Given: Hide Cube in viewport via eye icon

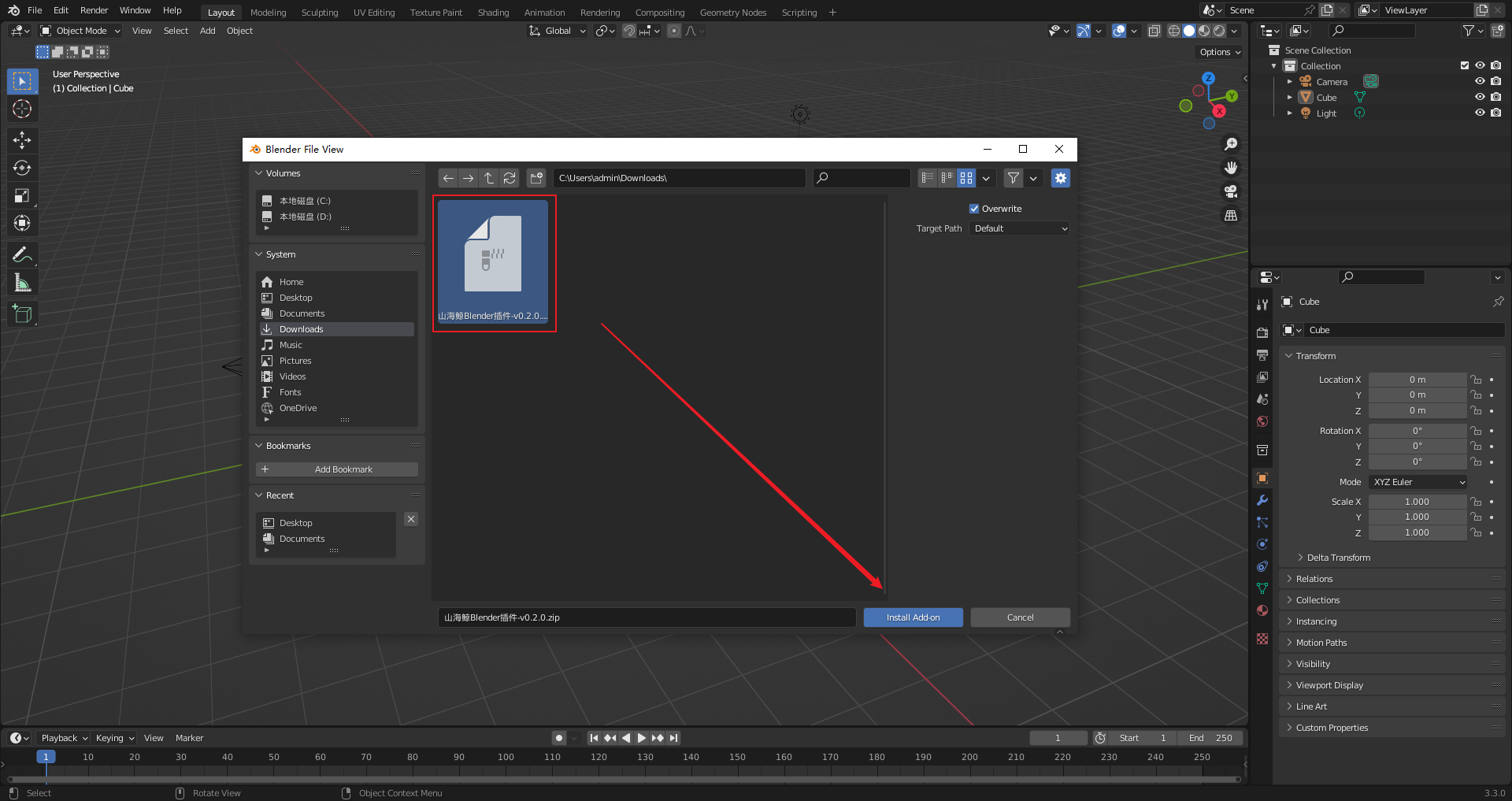Looking at the screenshot, I should click(1480, 97).
